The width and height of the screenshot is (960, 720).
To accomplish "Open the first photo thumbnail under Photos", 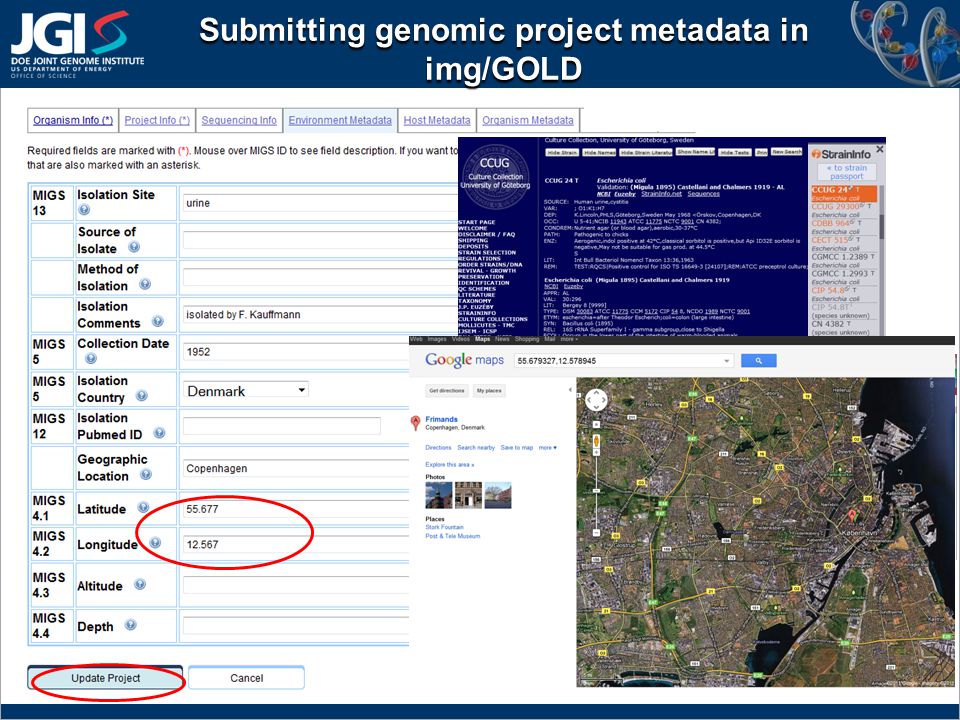I will (x=438, y=495).
